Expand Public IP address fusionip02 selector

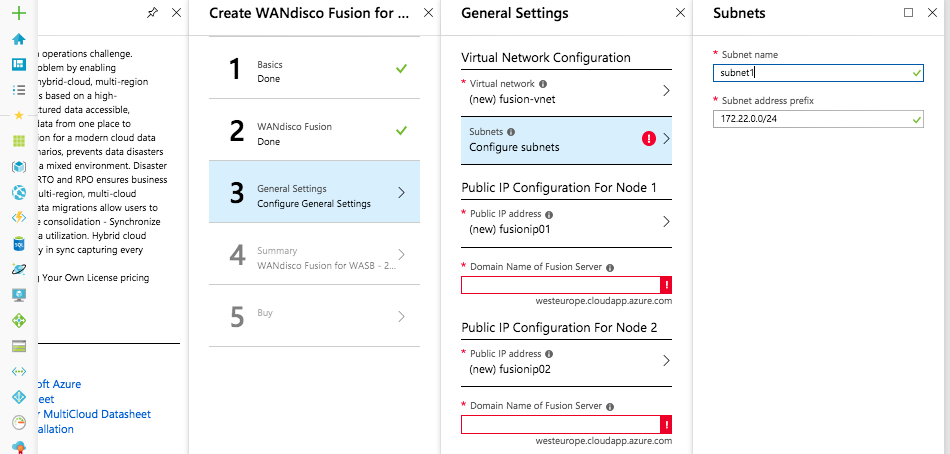pos(566,361)
